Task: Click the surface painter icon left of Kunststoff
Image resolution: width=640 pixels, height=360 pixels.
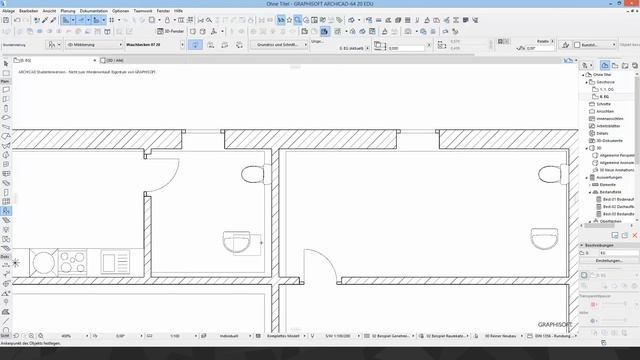Action: (565, 45)
